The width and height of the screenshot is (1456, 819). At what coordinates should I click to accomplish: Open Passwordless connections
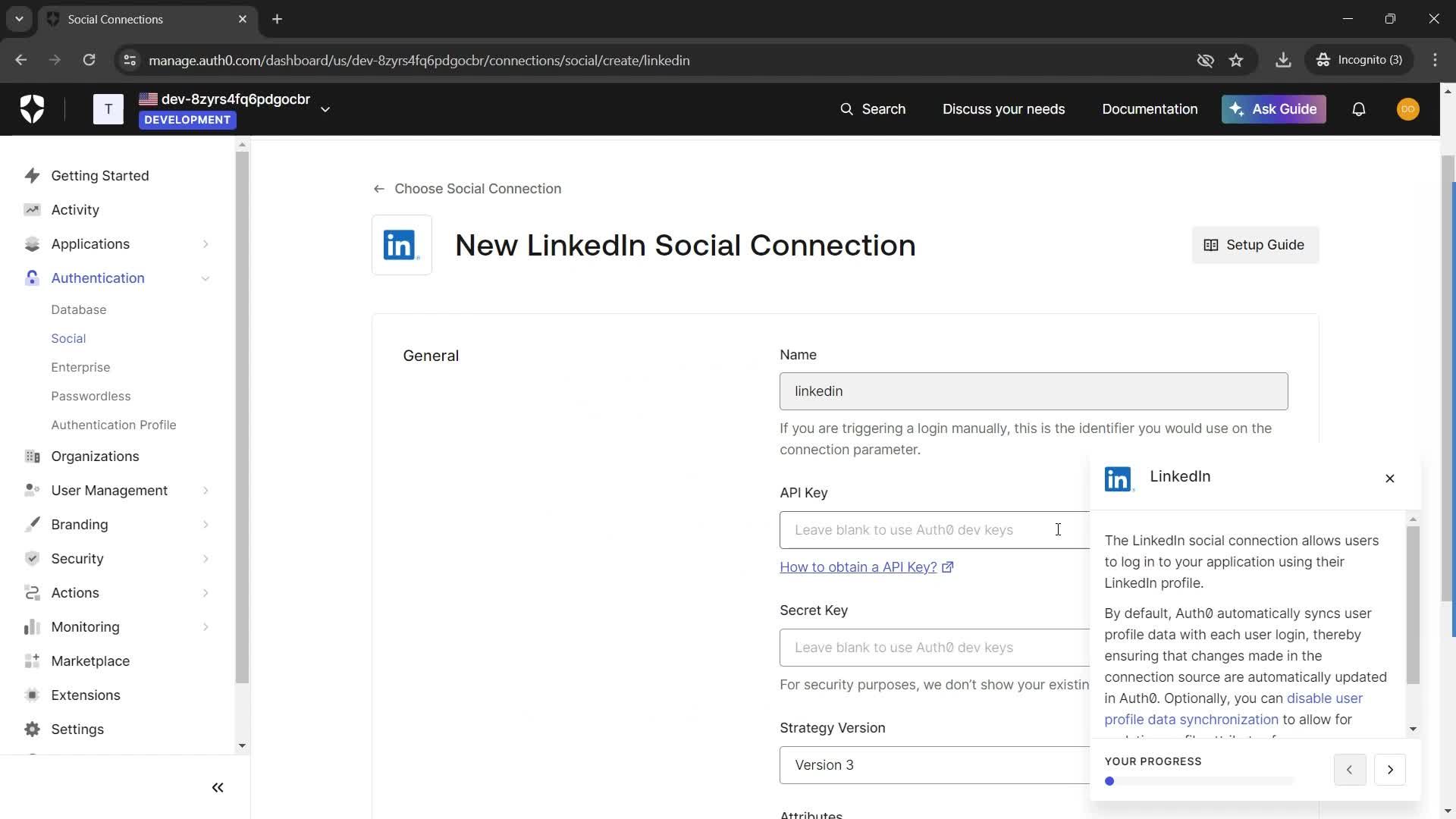coord(91,396)
